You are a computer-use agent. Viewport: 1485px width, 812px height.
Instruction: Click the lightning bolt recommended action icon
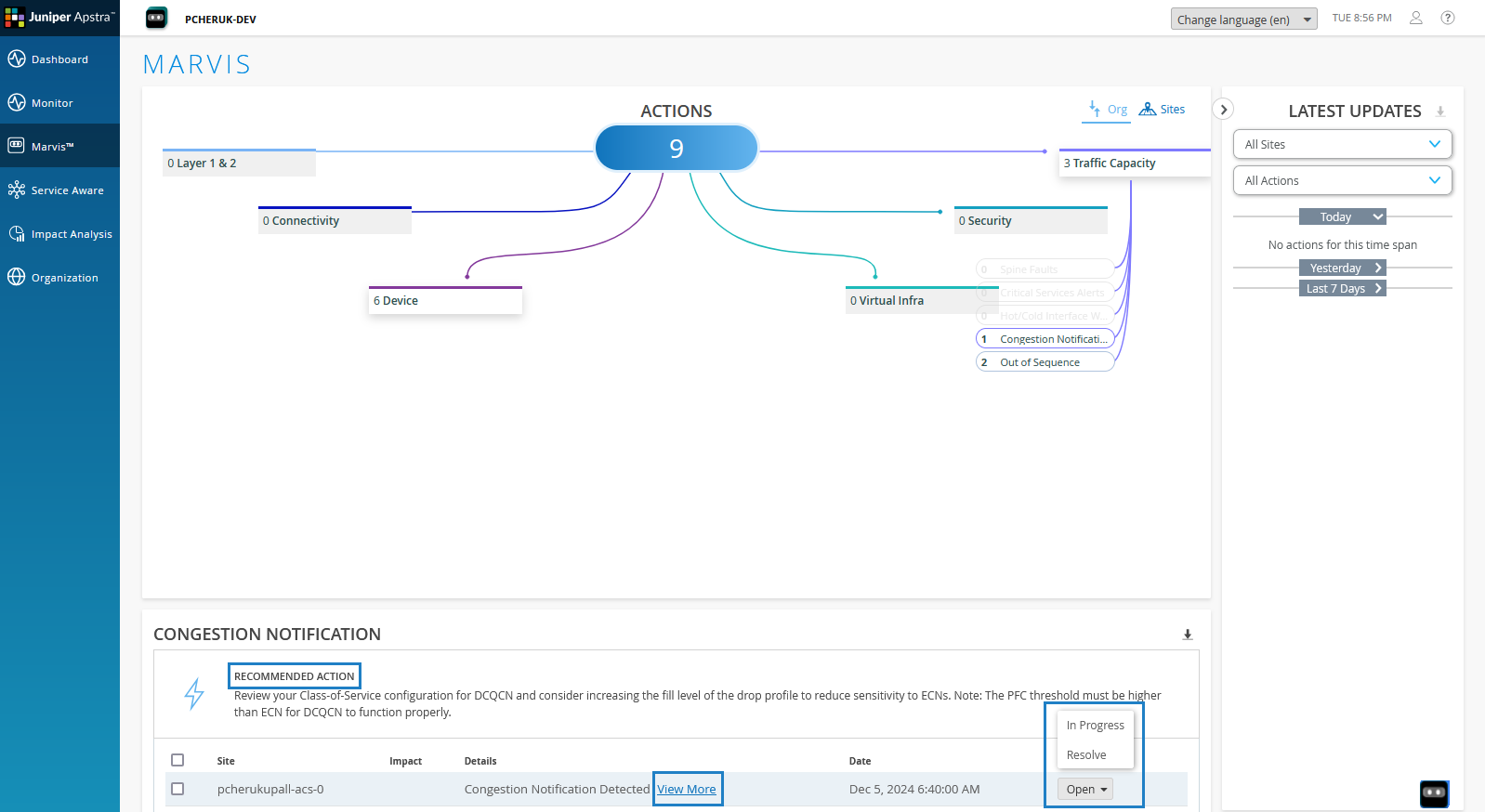coord(194,693)
